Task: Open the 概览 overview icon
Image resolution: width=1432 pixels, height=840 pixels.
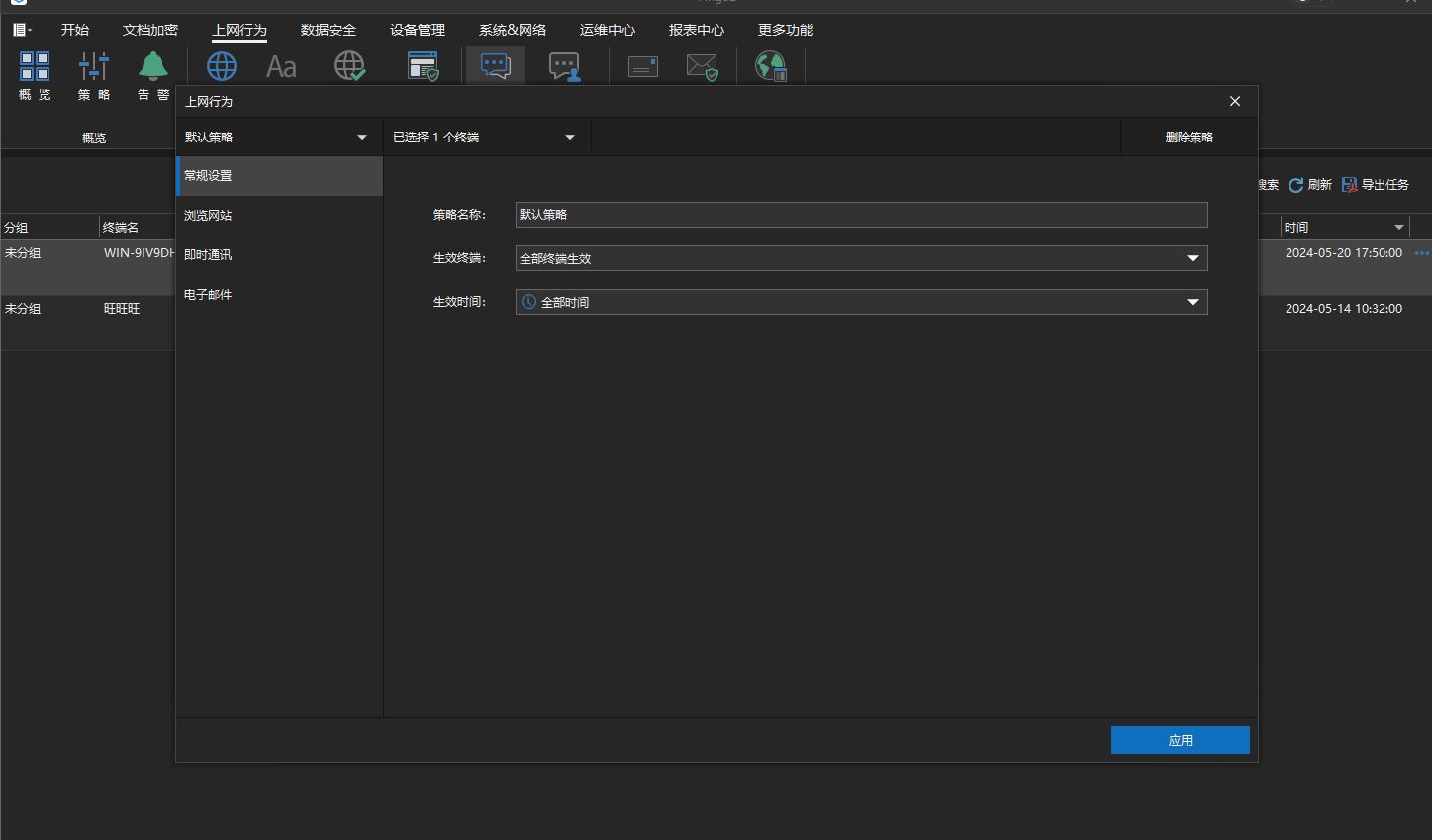Action: point(35,76)
